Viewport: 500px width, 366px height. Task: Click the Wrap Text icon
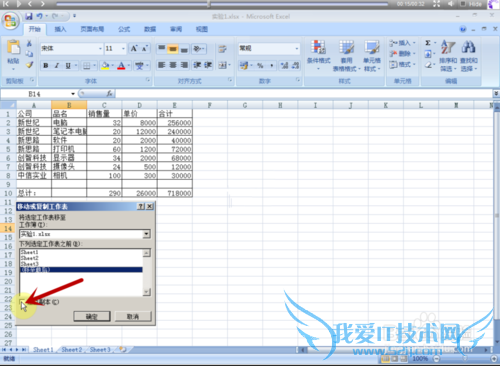pos(222,49)
